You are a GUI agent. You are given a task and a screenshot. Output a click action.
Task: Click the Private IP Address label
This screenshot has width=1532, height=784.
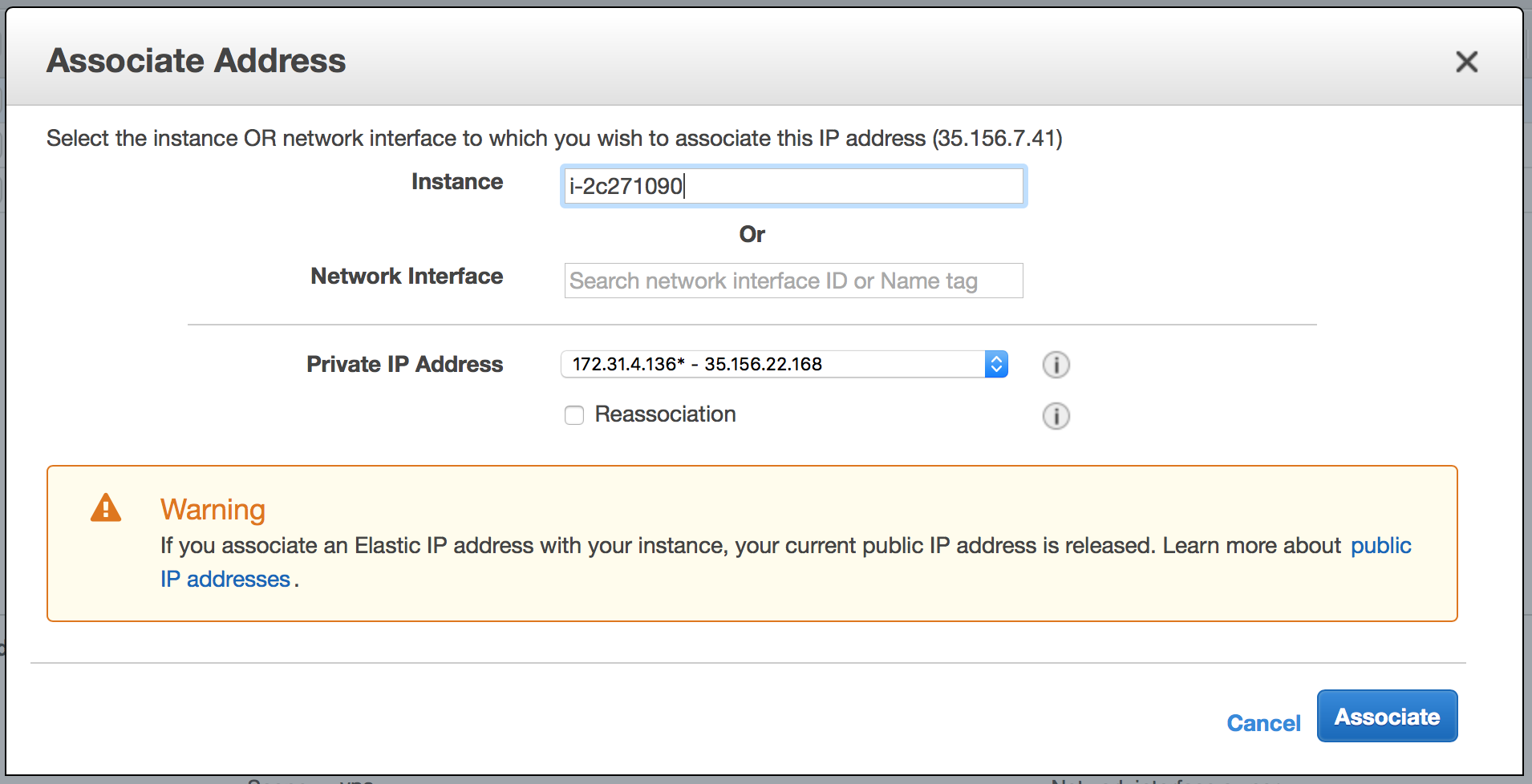point(405,365)
